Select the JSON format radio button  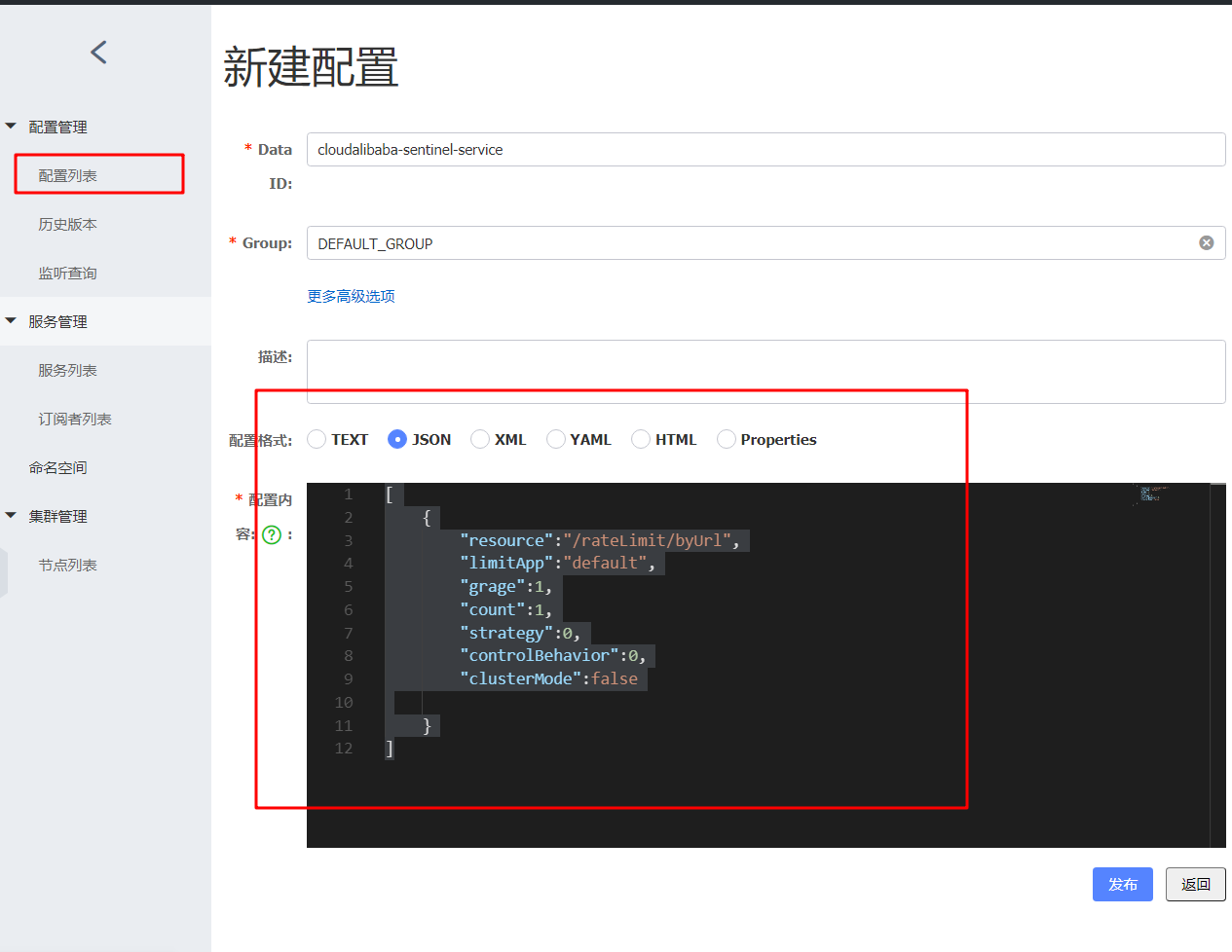(397, 440)
